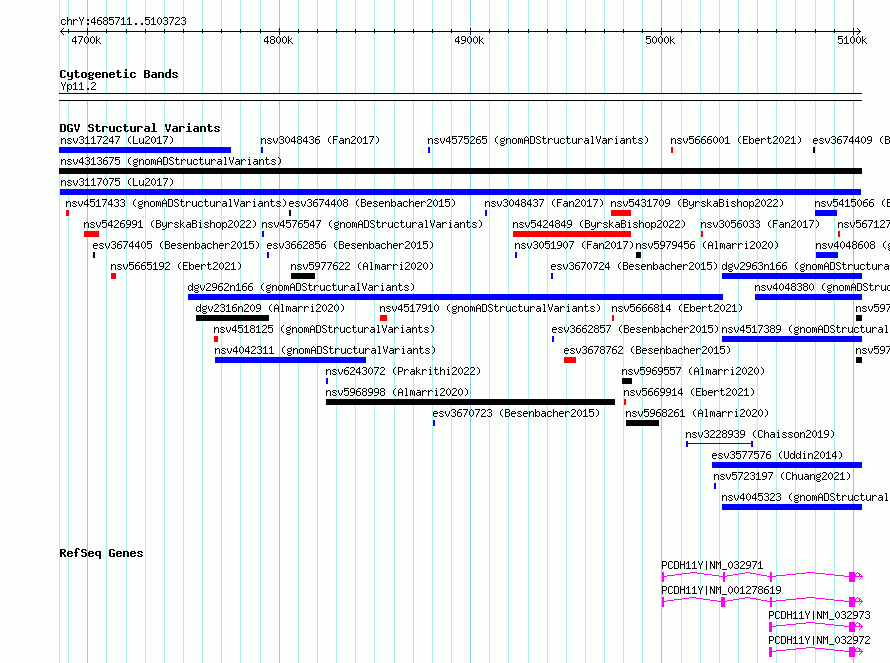The image size is (890, 663).
Task: Click the red bar under nsv5426991
Action: coord(91,234)
